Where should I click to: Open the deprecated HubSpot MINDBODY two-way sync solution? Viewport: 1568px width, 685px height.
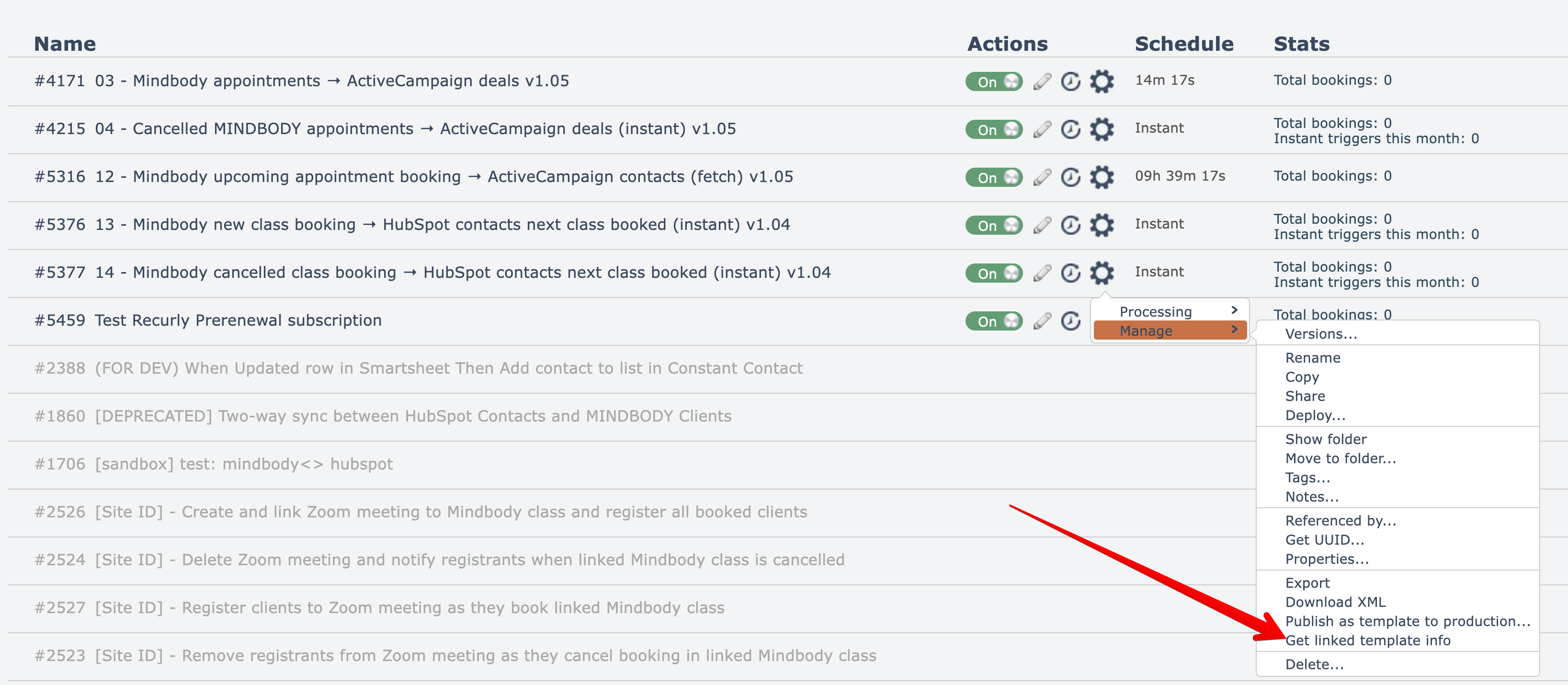coord(413,416)
